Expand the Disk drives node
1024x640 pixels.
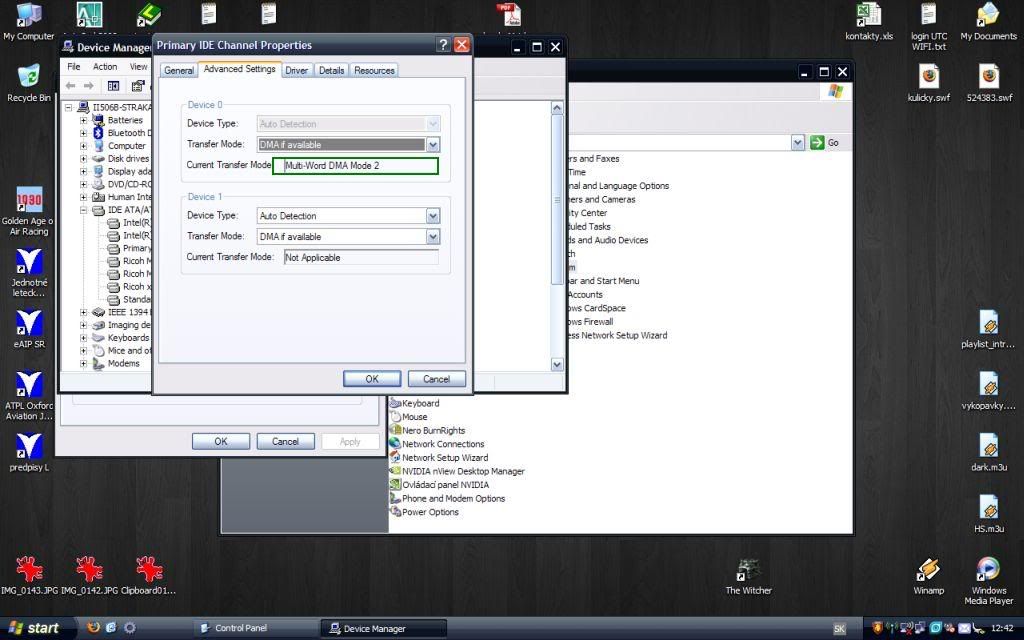(x=83, y=159)
